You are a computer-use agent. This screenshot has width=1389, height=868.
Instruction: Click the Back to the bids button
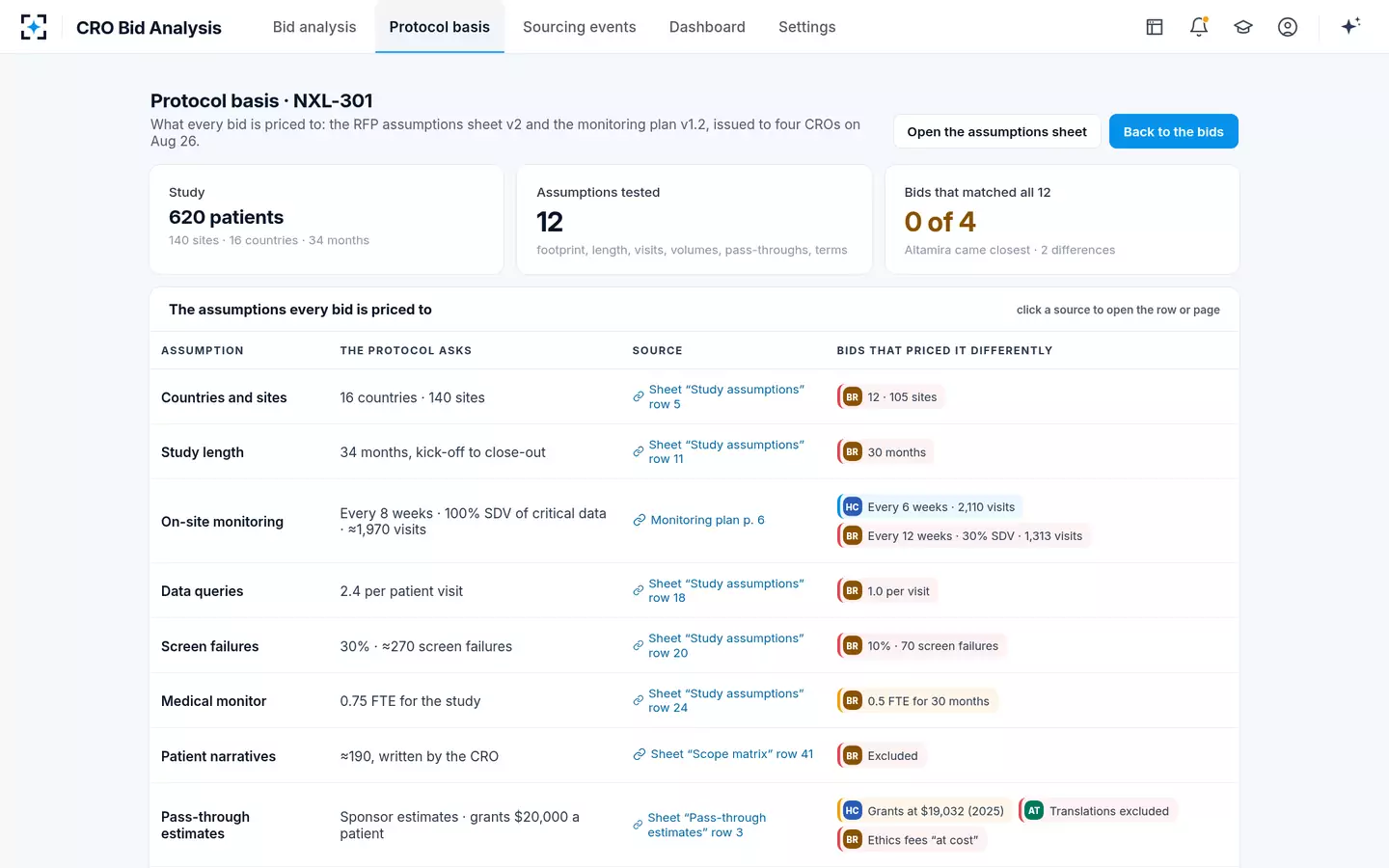click(x=1173, y=132)
